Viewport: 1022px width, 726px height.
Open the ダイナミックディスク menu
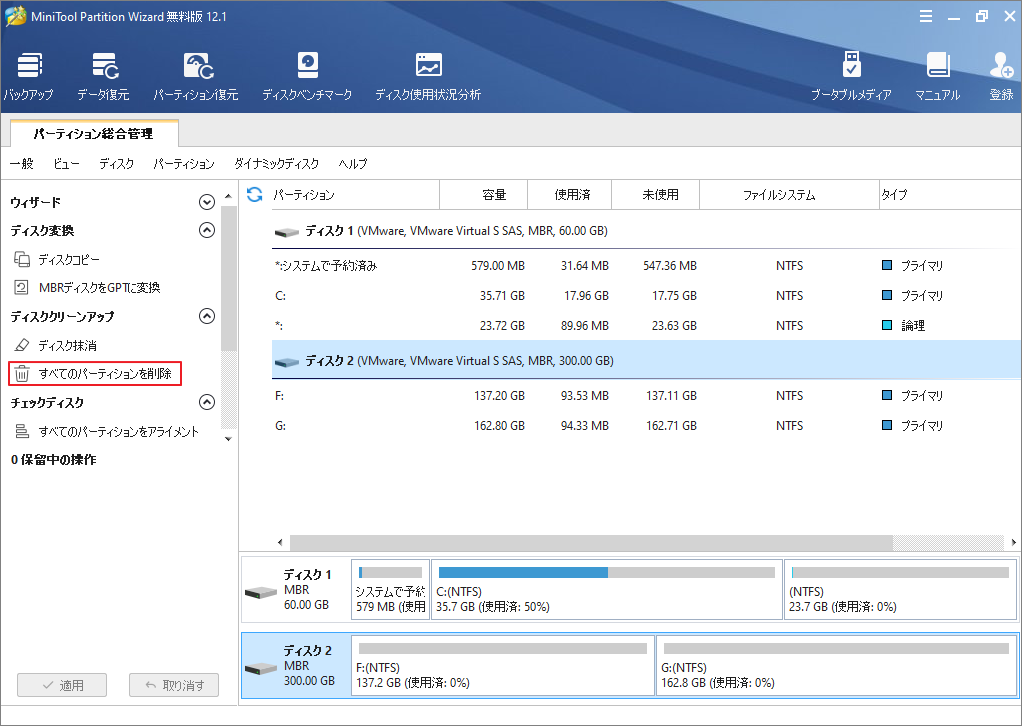click(276, 164)
